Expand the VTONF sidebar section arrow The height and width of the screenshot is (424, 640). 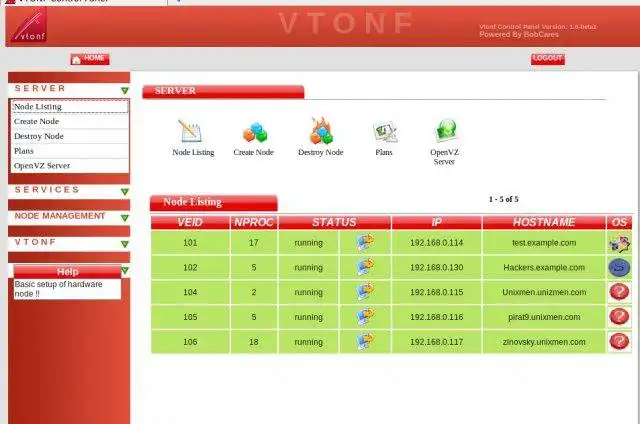[x=125, y=244]
